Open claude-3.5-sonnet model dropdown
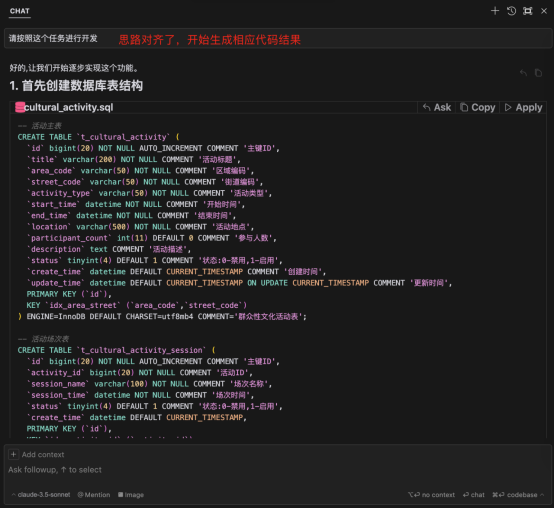Image resolution: width=554 pixels, height=508 pixels. (41, 495)
